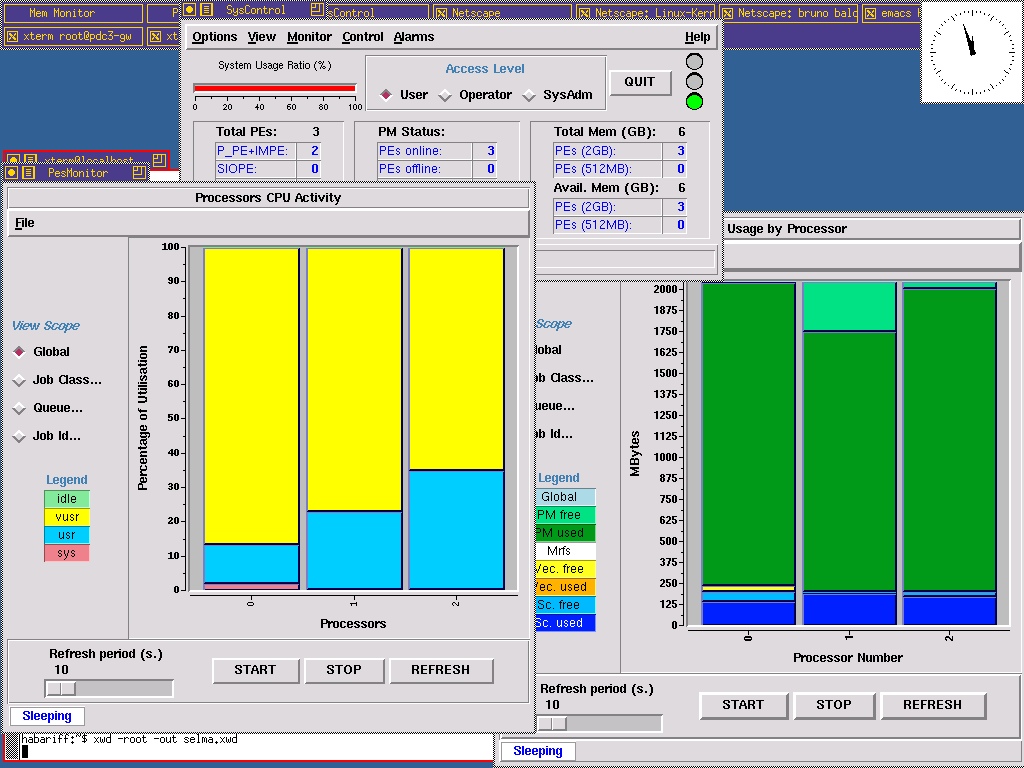The image size is (1024, 768).
Task: Click processor 1's light green PM free segment
Action: [848, 307]
